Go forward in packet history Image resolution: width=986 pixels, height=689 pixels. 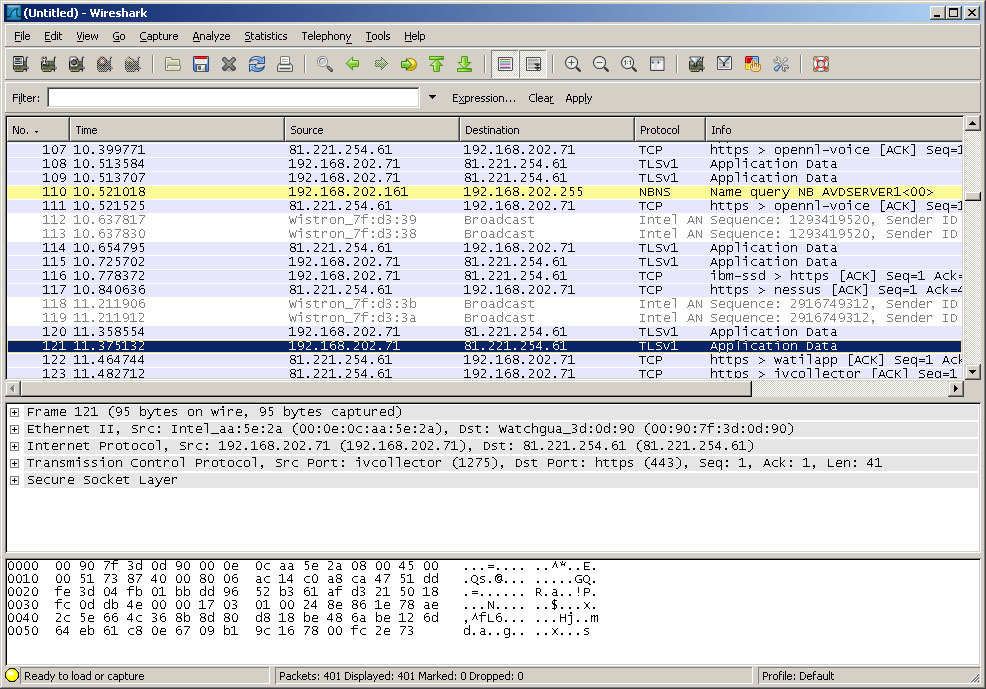381,64
